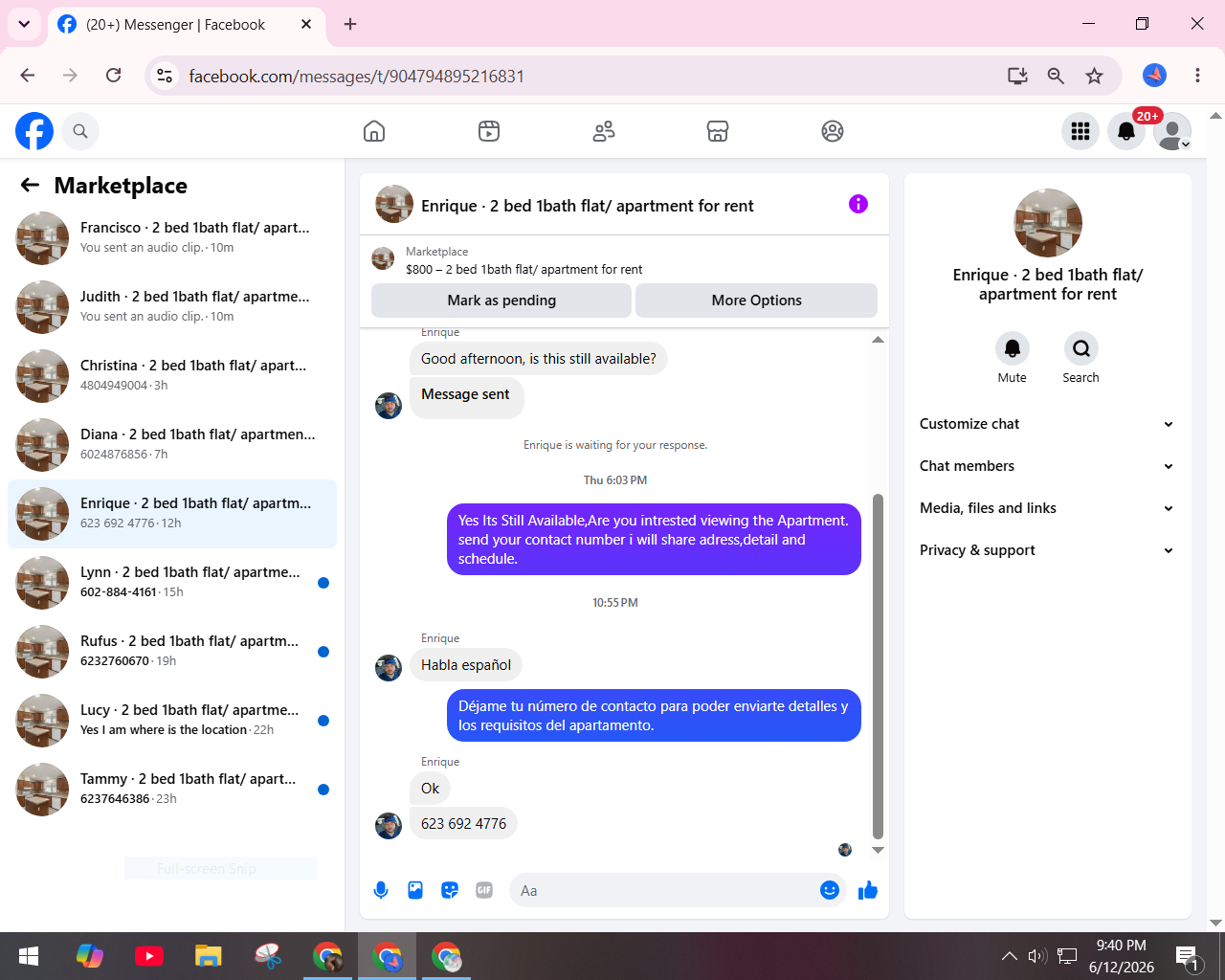Click the chat scrollbar down arrow
This screenshot has height=980, width=1225.
click(x=878, y=850)
